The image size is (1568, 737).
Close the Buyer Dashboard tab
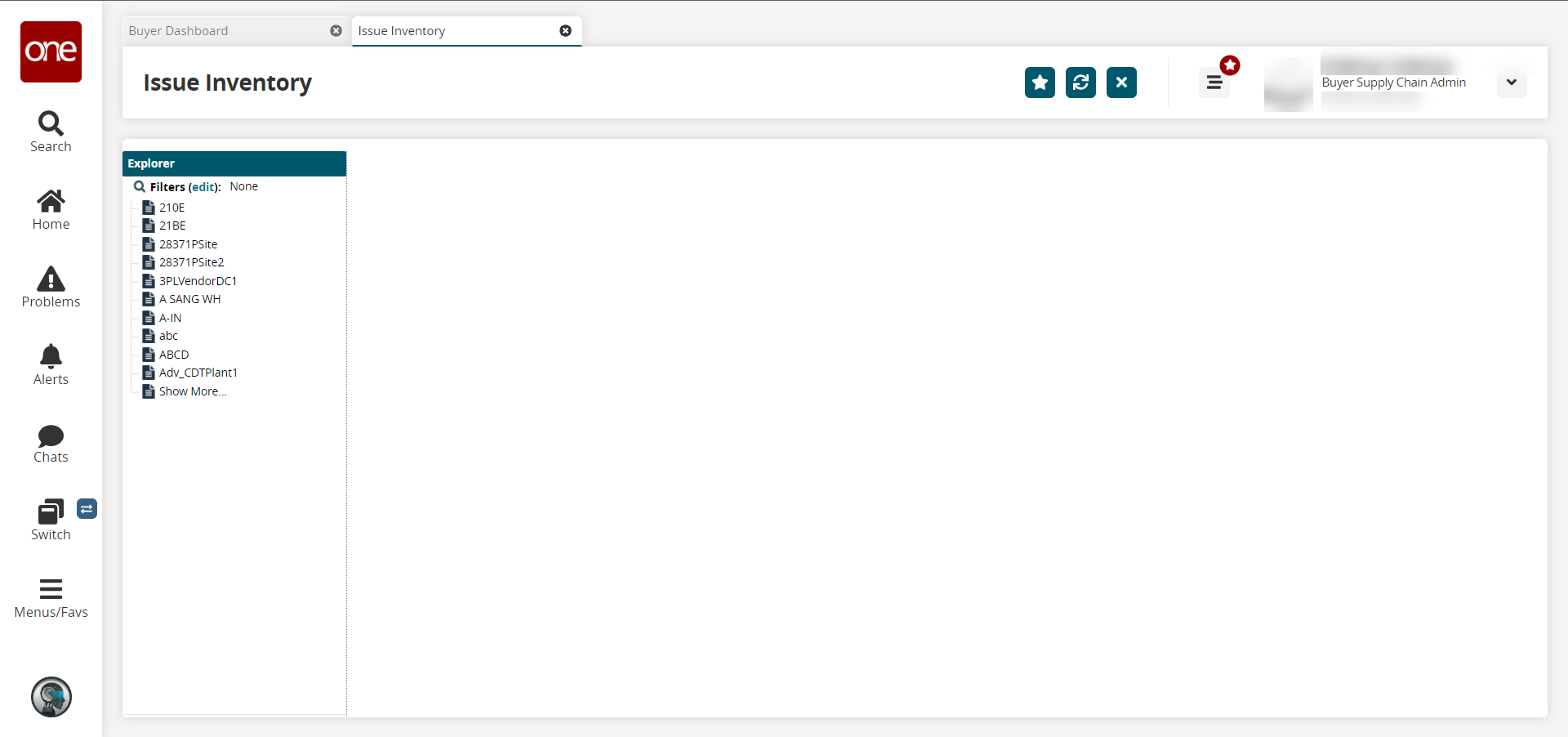click(336, 31)
